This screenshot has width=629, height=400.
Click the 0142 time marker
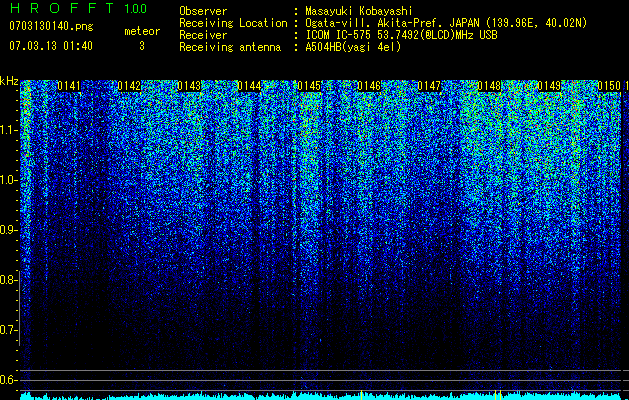129,86
